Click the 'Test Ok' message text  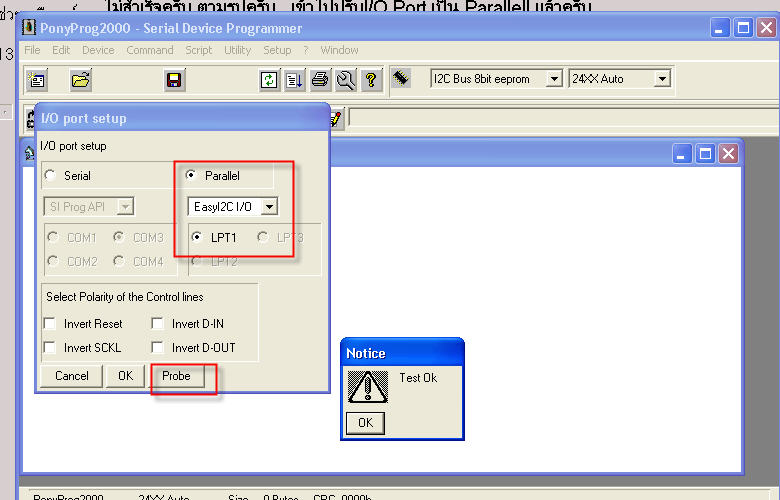(x=418, y=378)
